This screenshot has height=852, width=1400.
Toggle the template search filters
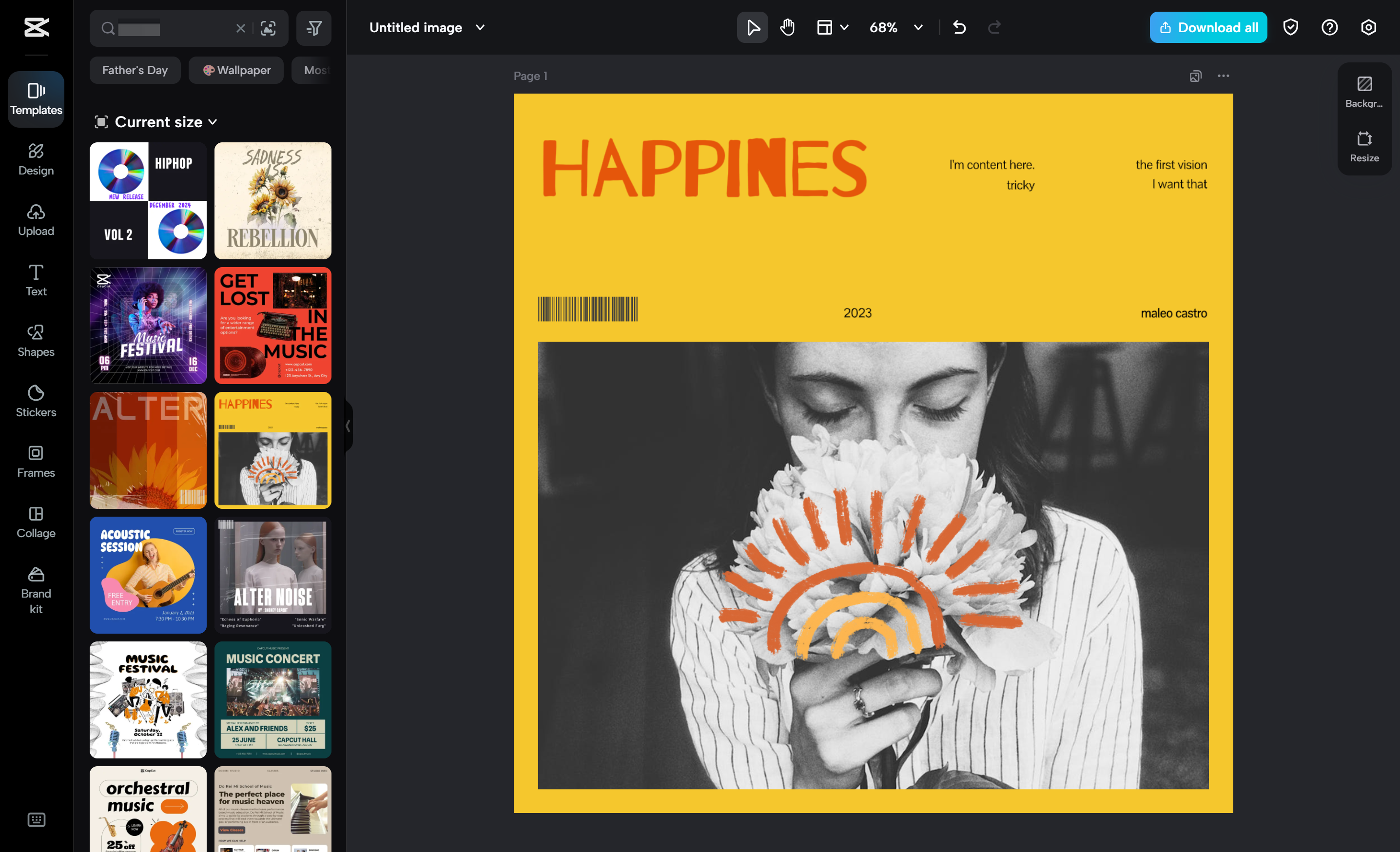pyautogui.click(x=313, y=28)
